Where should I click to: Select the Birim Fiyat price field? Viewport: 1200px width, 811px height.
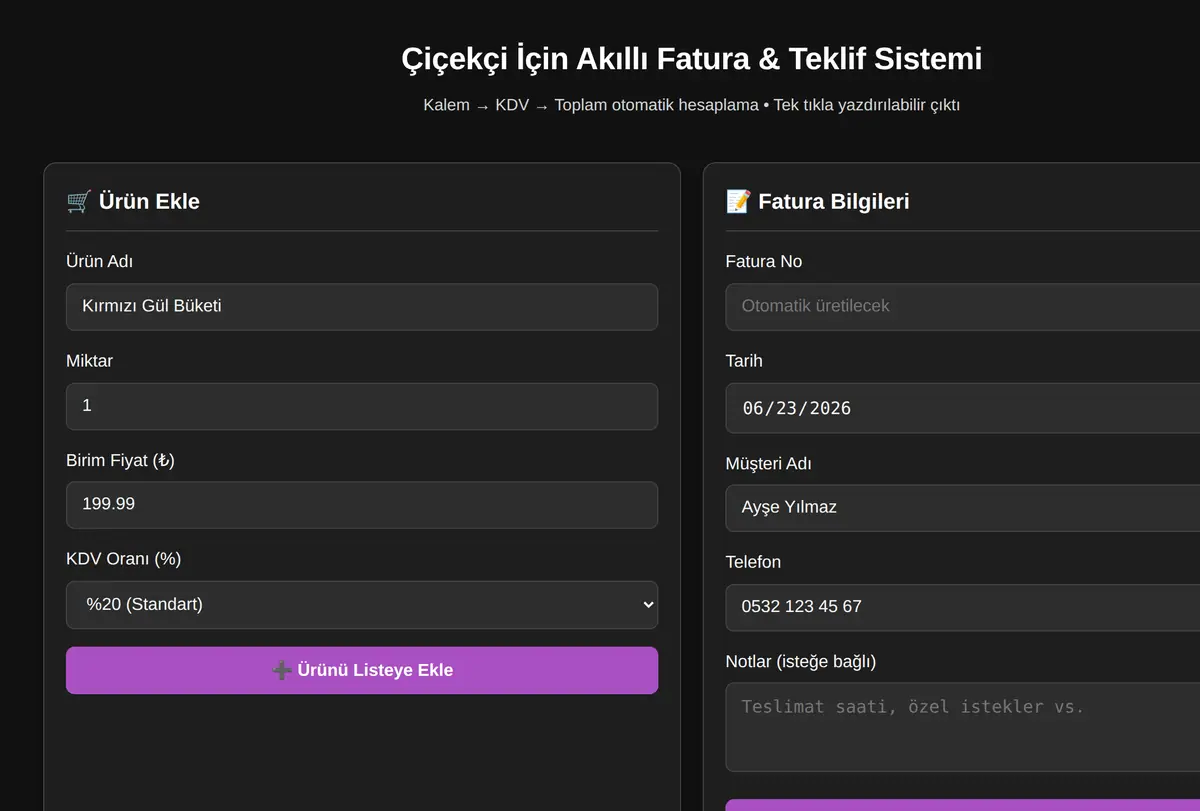point(362,505)
